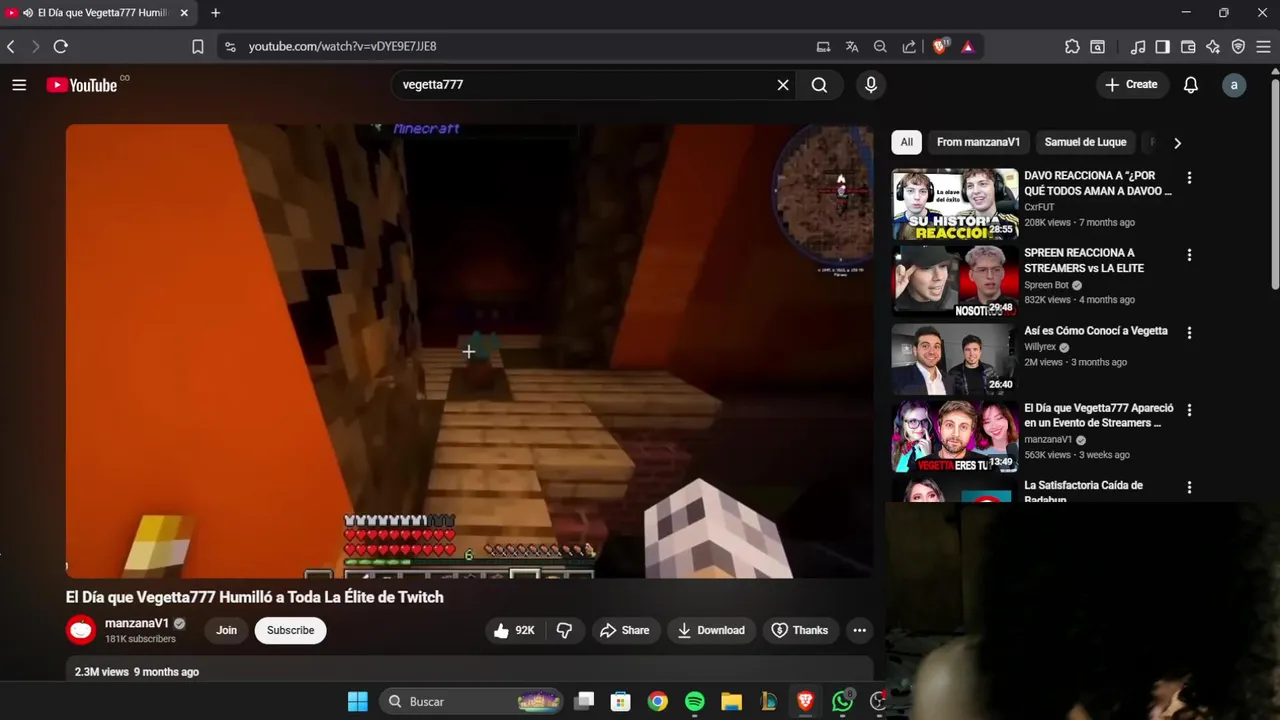Run the search with magnifier button
The width and height of the screenshot is (1280, 720).
pos(819,85)
